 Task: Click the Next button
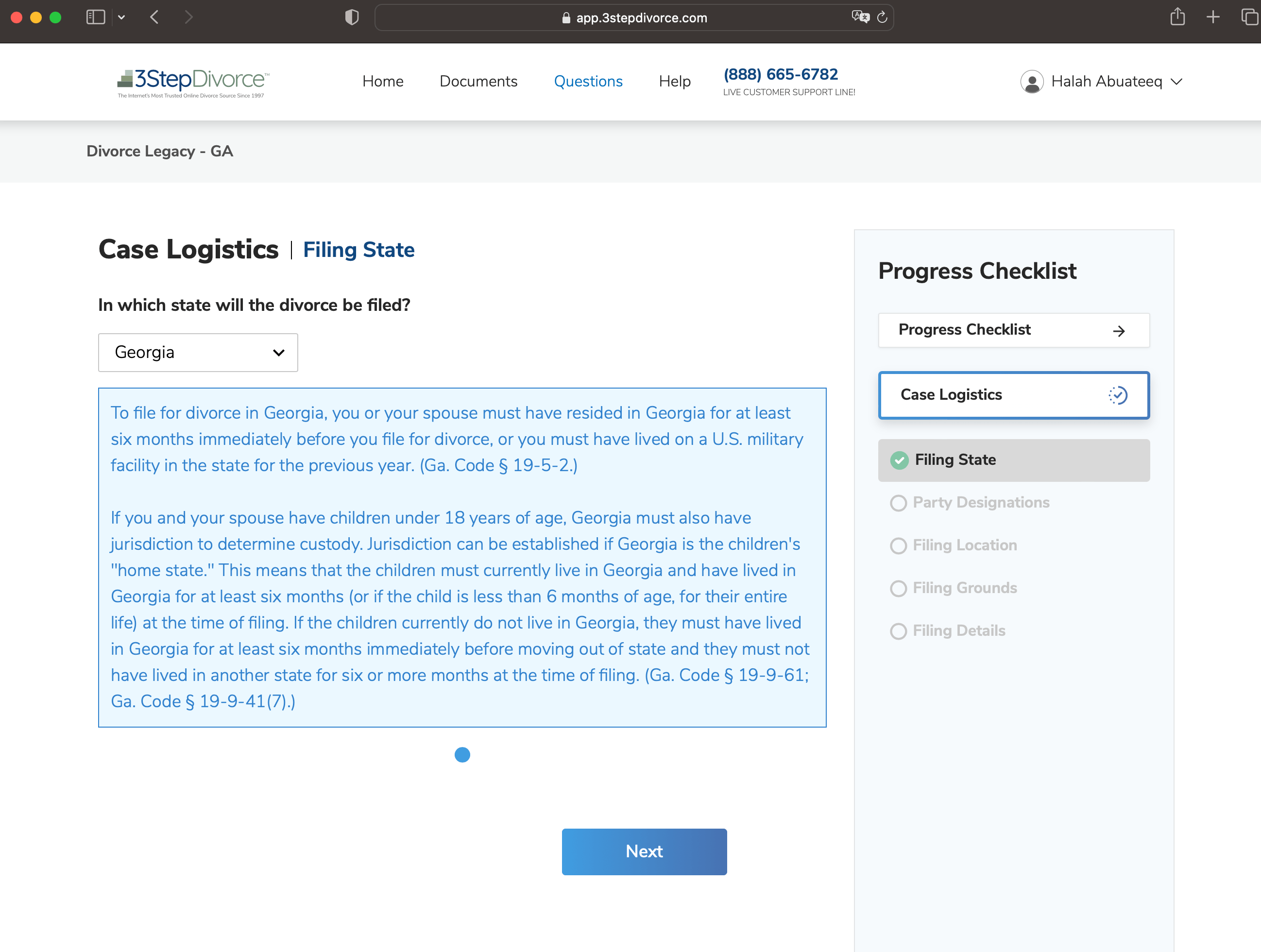(x=644, y=851)
